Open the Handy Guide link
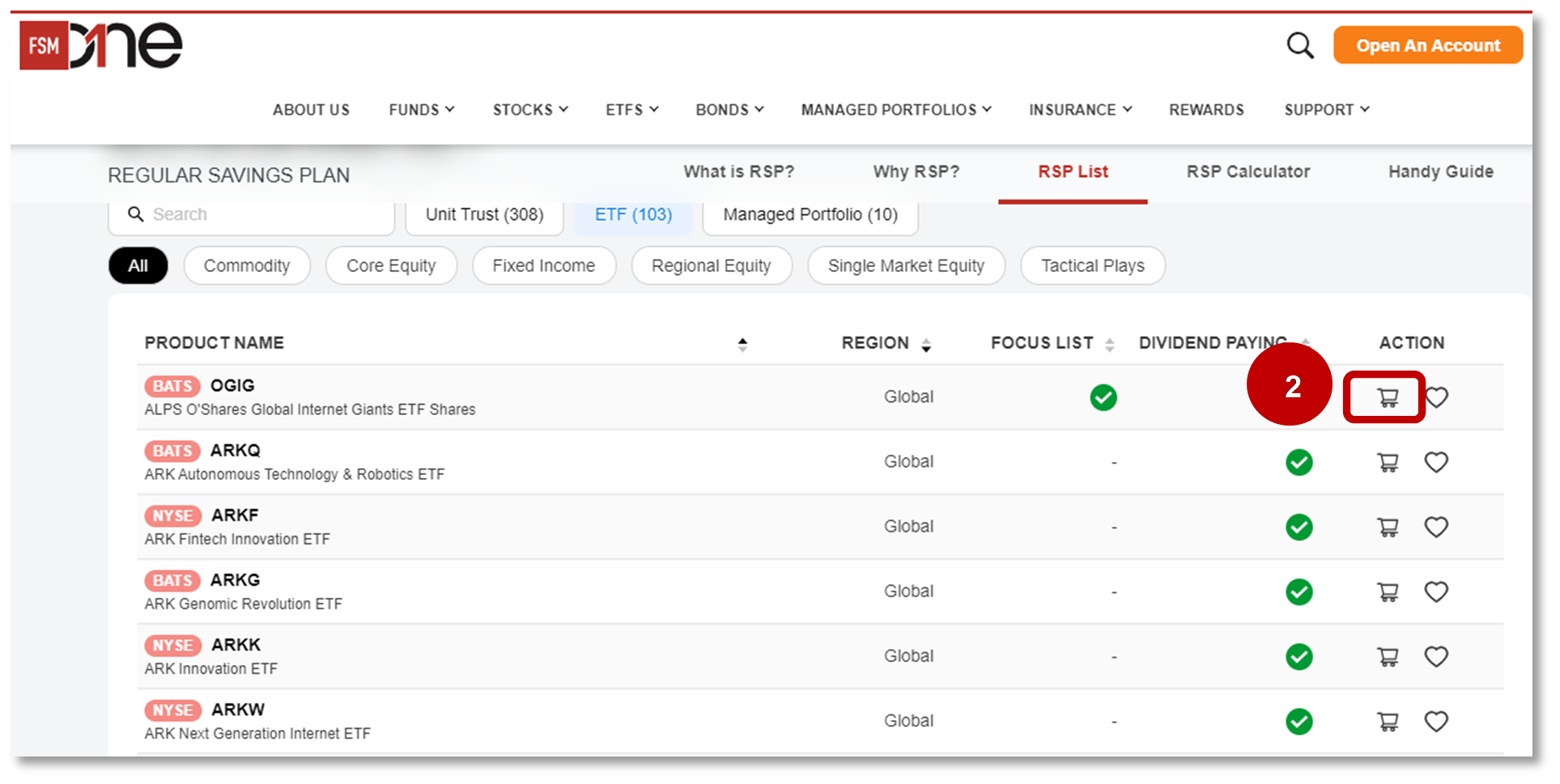This screenshot has width=1560, height=784. point(1439,172)
